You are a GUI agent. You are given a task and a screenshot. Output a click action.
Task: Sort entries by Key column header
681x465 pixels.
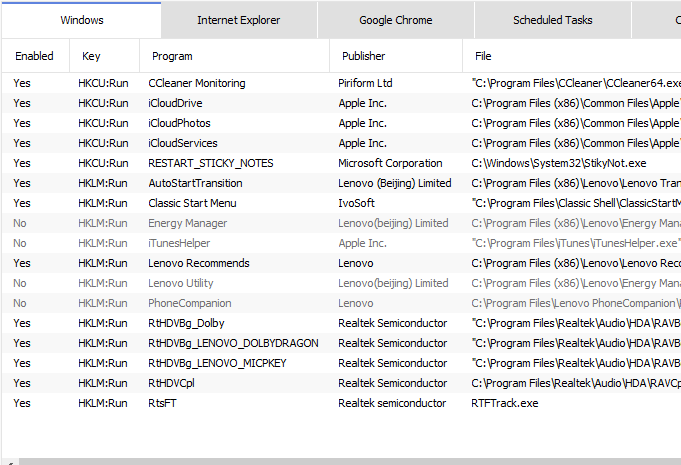pos(91,56)
